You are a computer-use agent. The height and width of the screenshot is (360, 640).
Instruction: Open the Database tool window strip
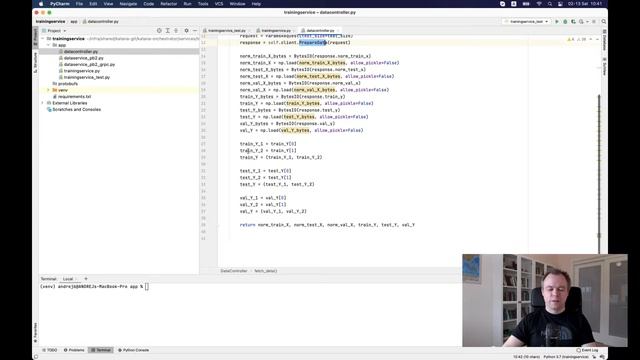point(604,40)
